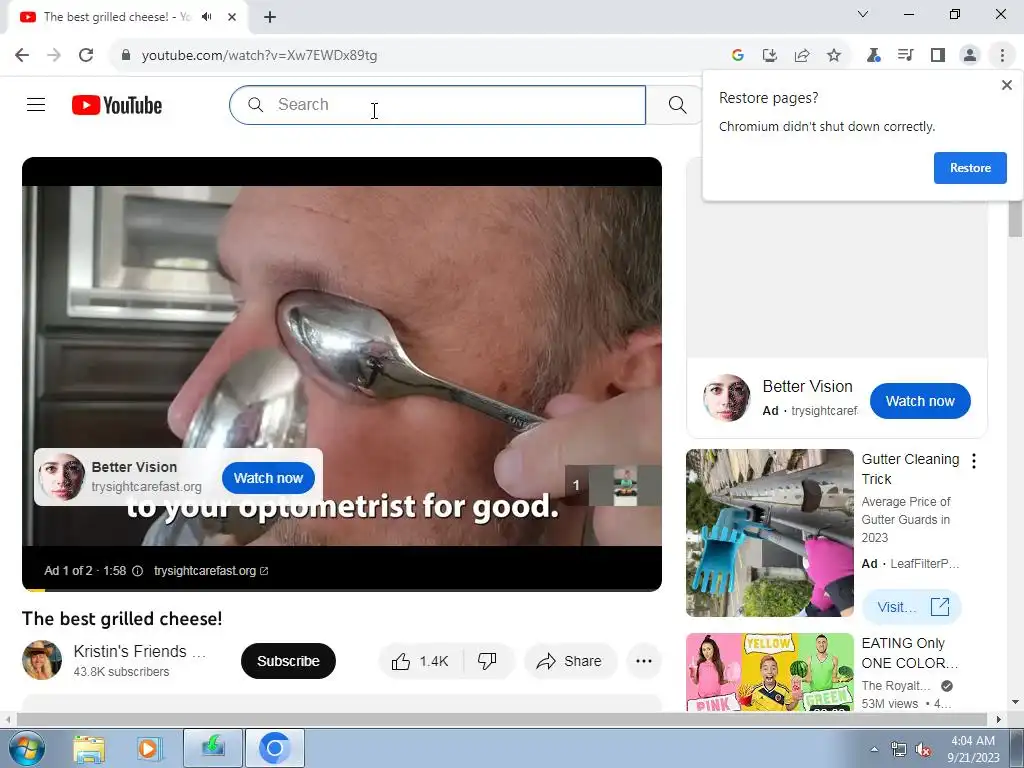The image size is (1024, 768).
Task: Click the scroll right arrow
Action: click(999, 719)
